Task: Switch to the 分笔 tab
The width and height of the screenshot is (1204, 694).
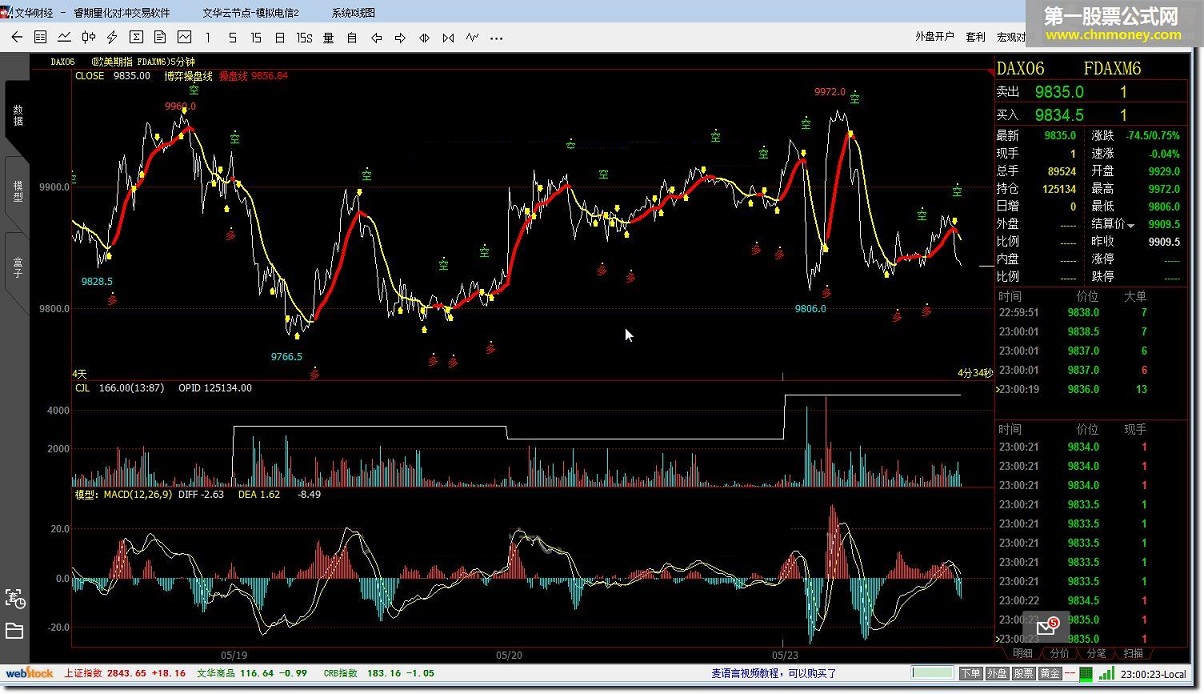Action: click(1096, 653)
